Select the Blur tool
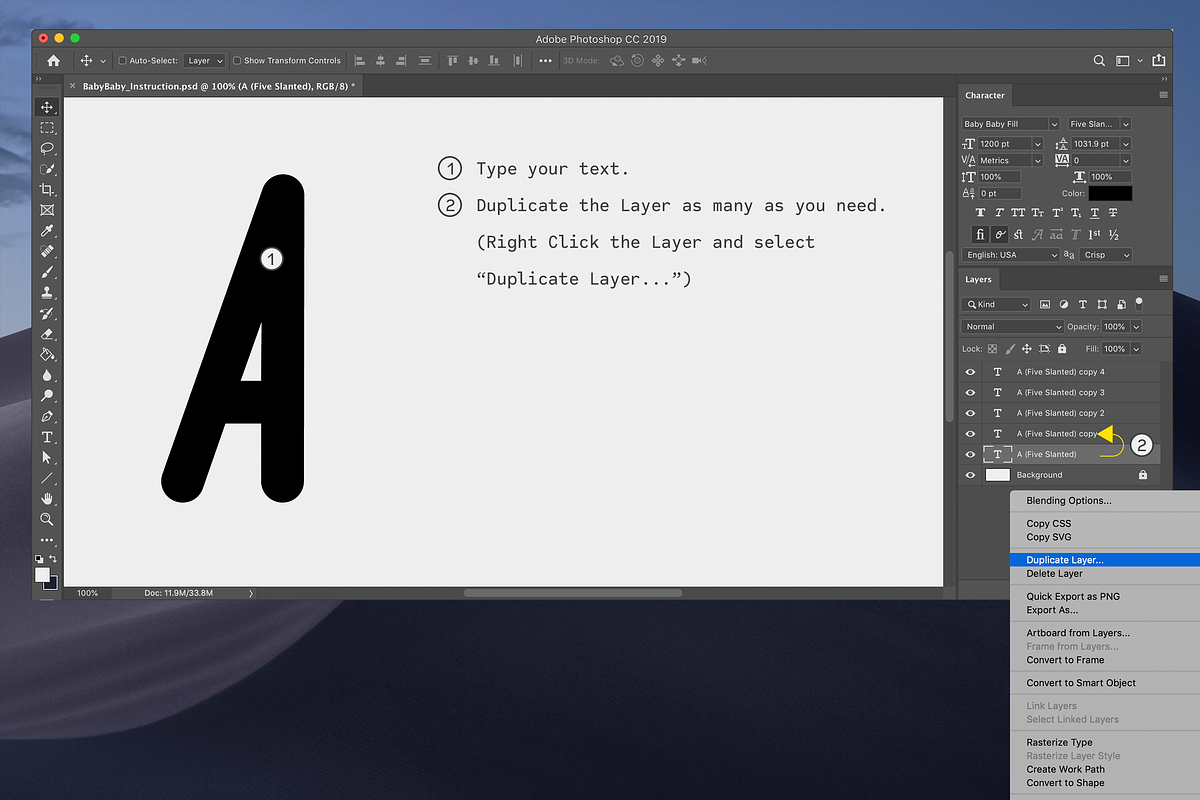 coord(46,376)
